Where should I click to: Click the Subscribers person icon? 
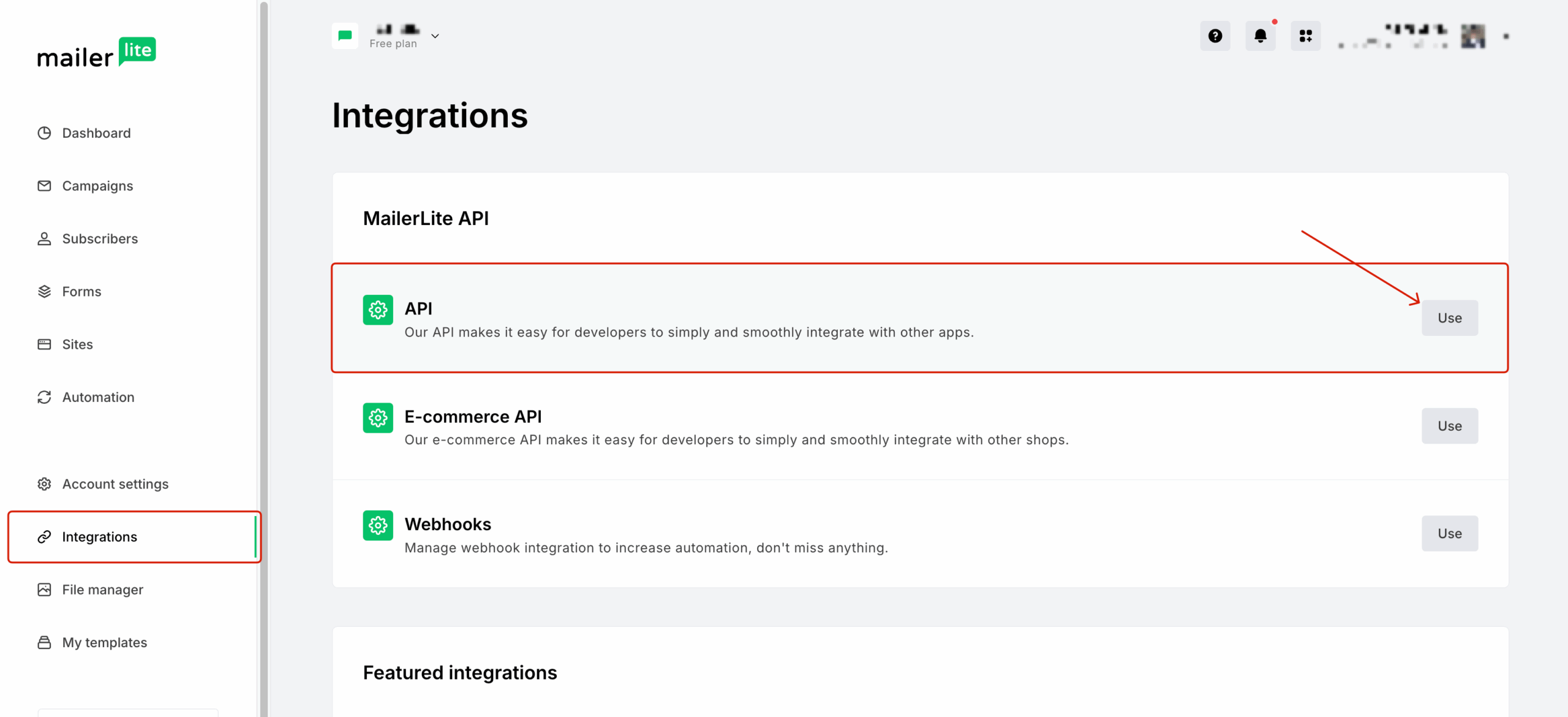tap(43, 238)
